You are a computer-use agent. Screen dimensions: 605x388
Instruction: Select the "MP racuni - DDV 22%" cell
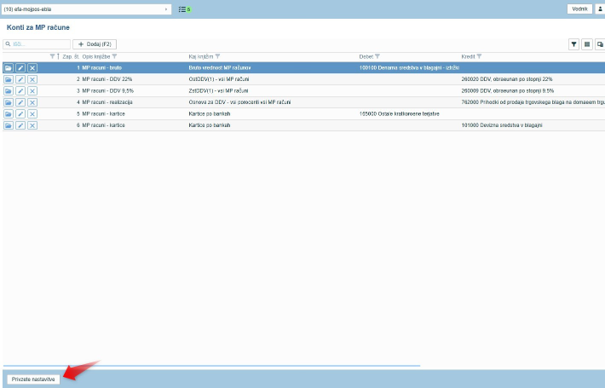click(107, 79)
